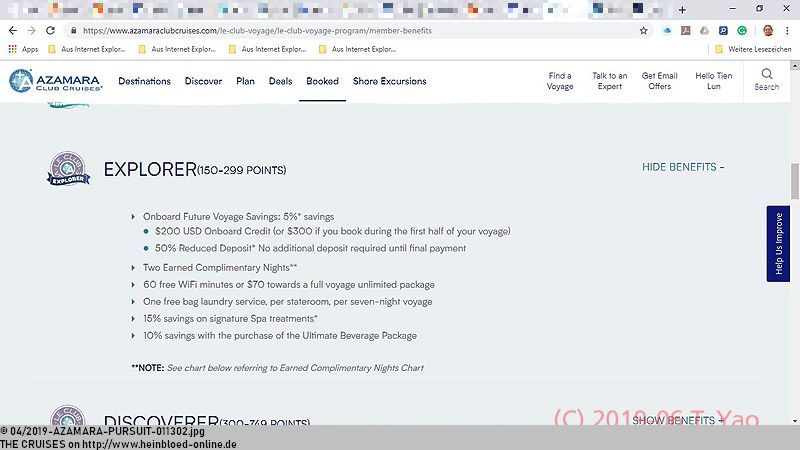Reload the page with refresh icon
800x450 pixels.
point(50,31)
